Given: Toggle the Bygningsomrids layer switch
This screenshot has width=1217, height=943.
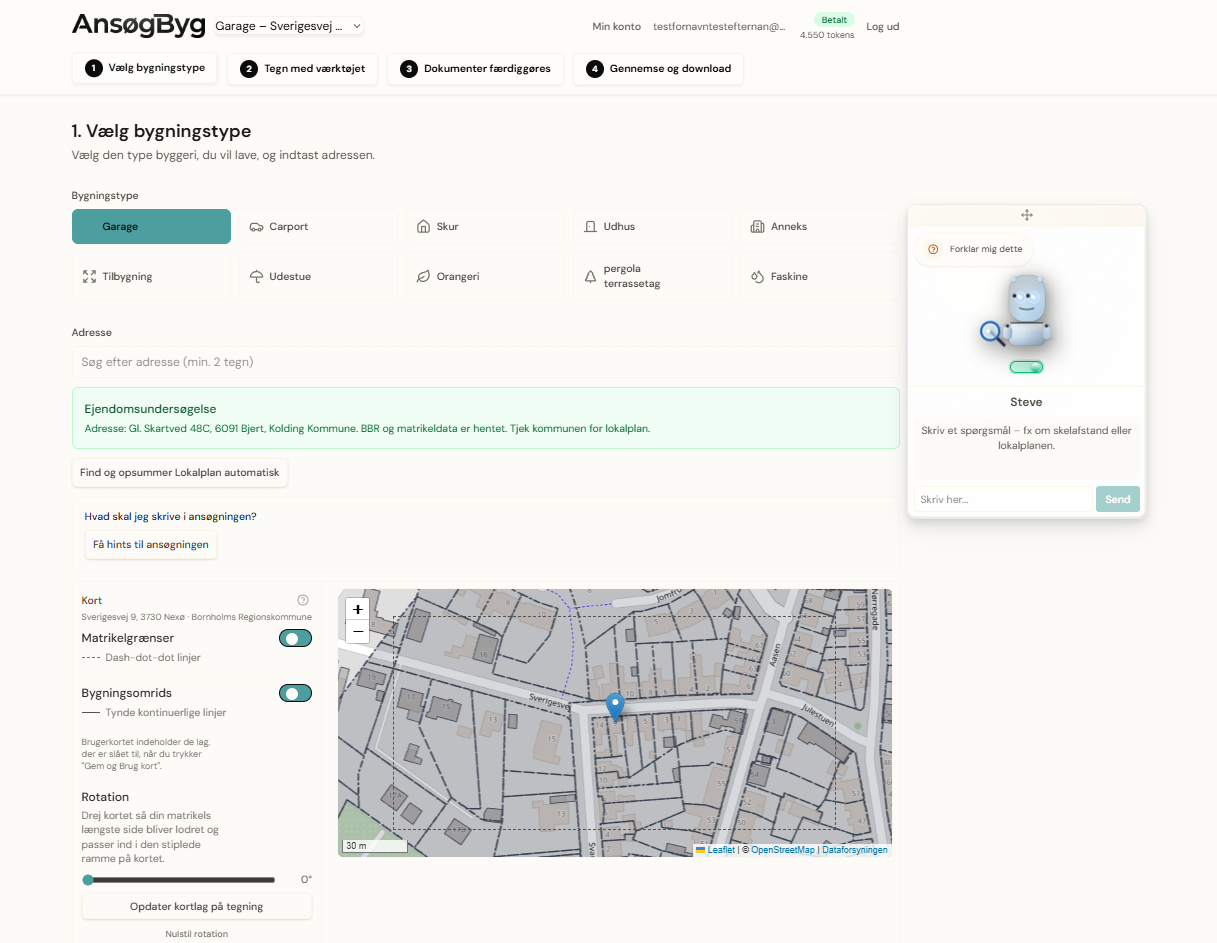Looking at the screenshot, I should point(295,693).
